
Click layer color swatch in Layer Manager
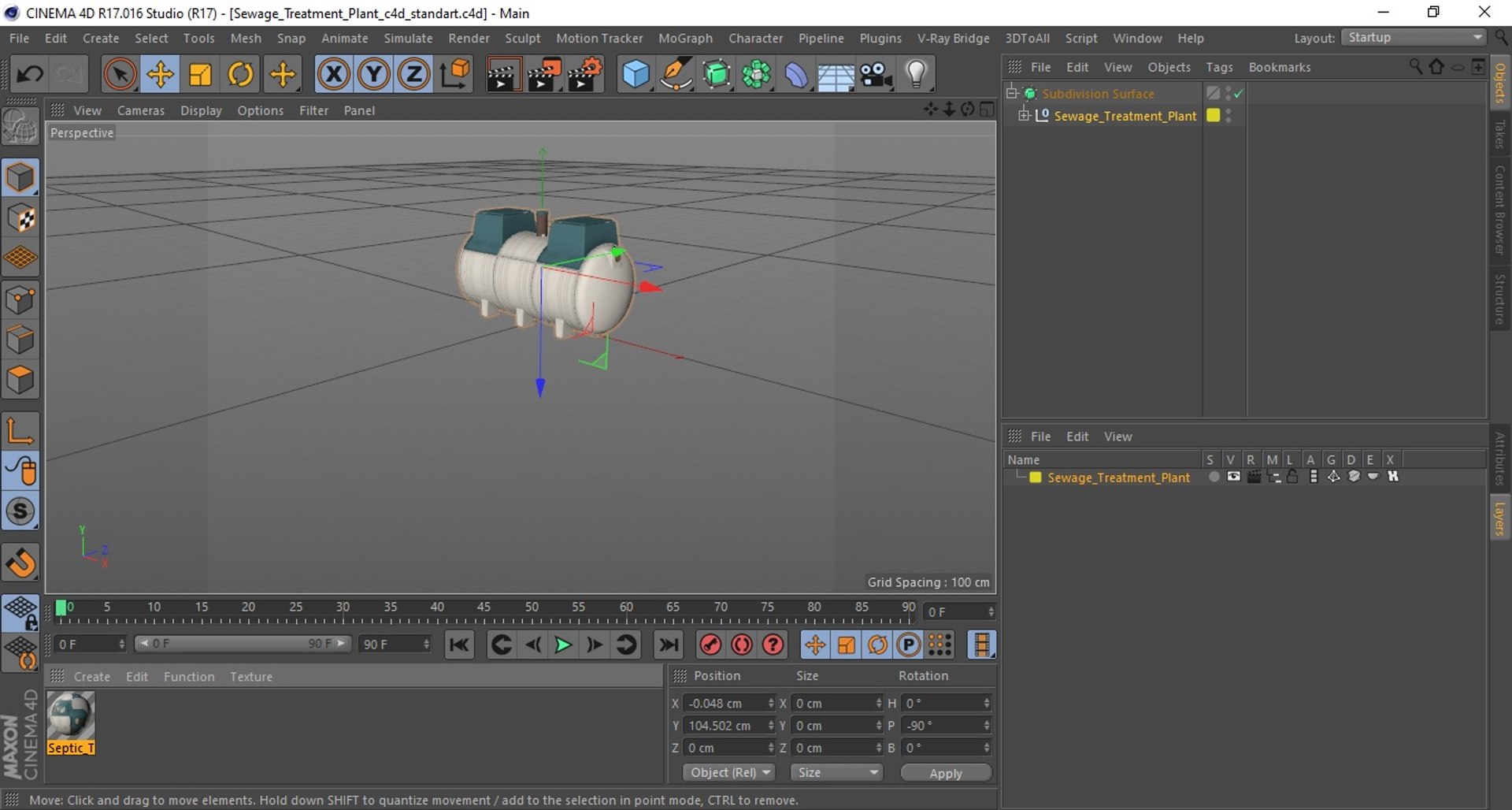pos(1036,477)
